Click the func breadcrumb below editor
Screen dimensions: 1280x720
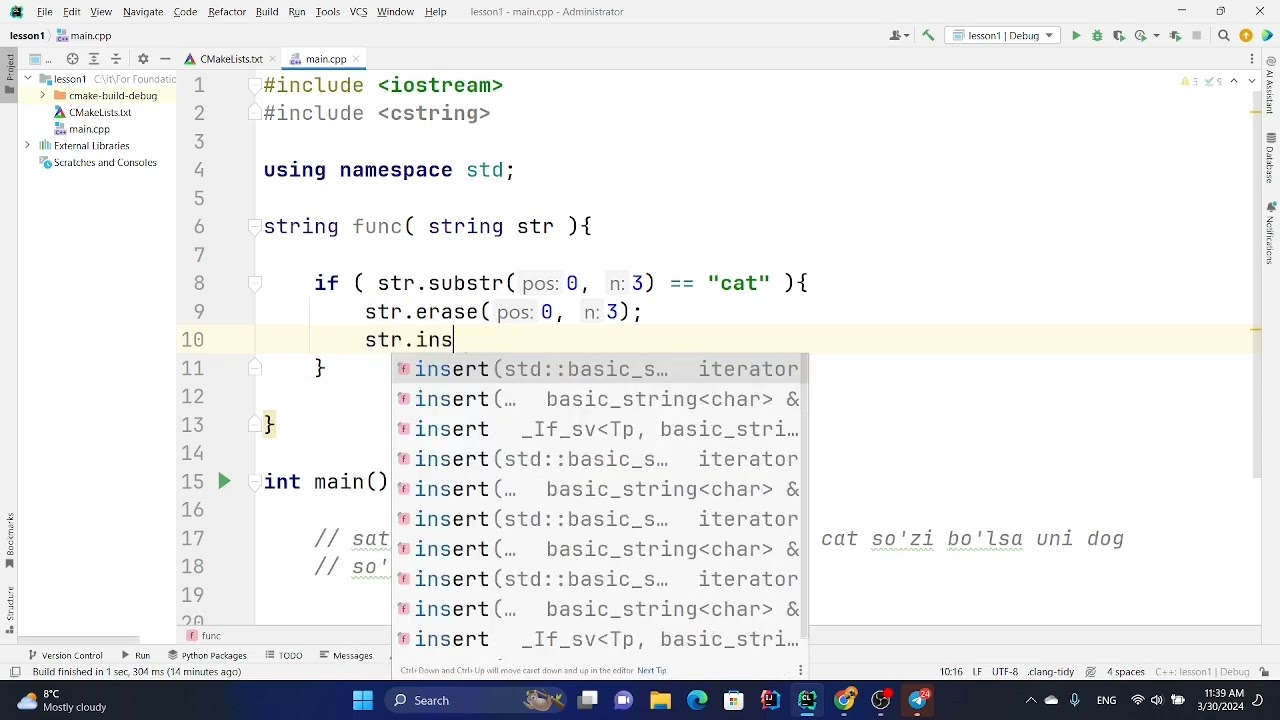tap(205, 636)
